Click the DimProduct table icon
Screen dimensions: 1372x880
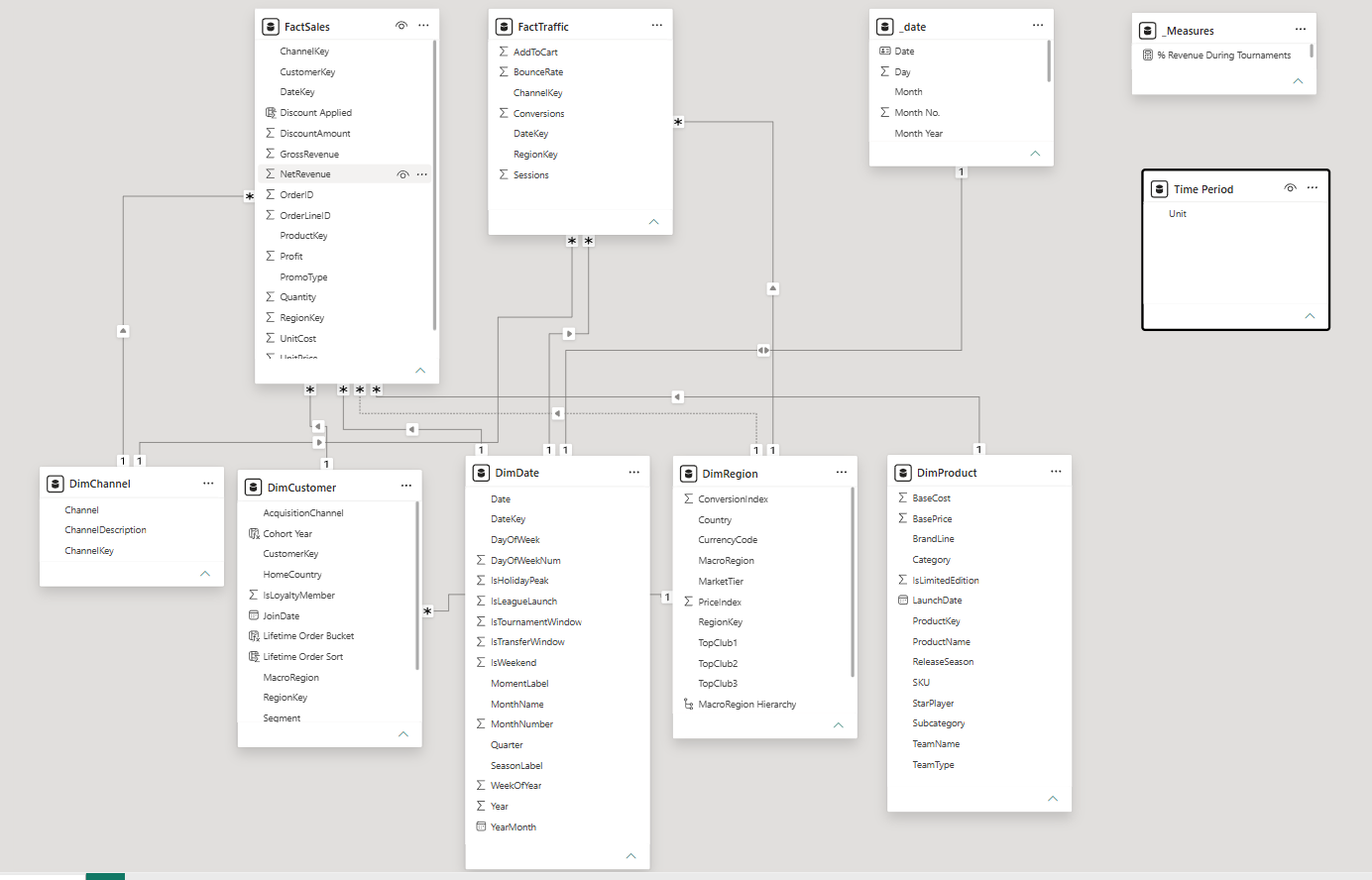tap(903, 473)
